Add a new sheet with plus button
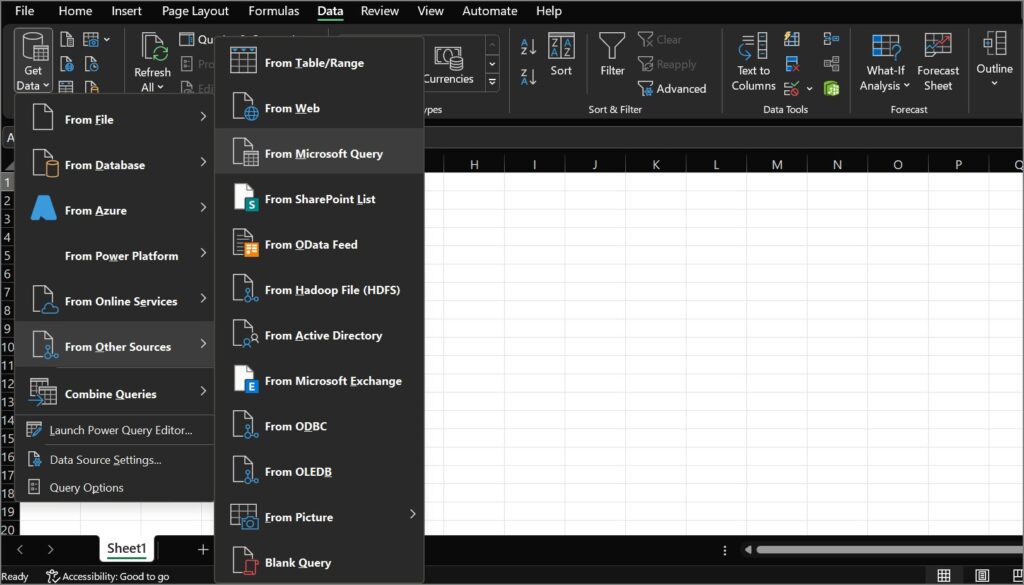 click(203, 550)
